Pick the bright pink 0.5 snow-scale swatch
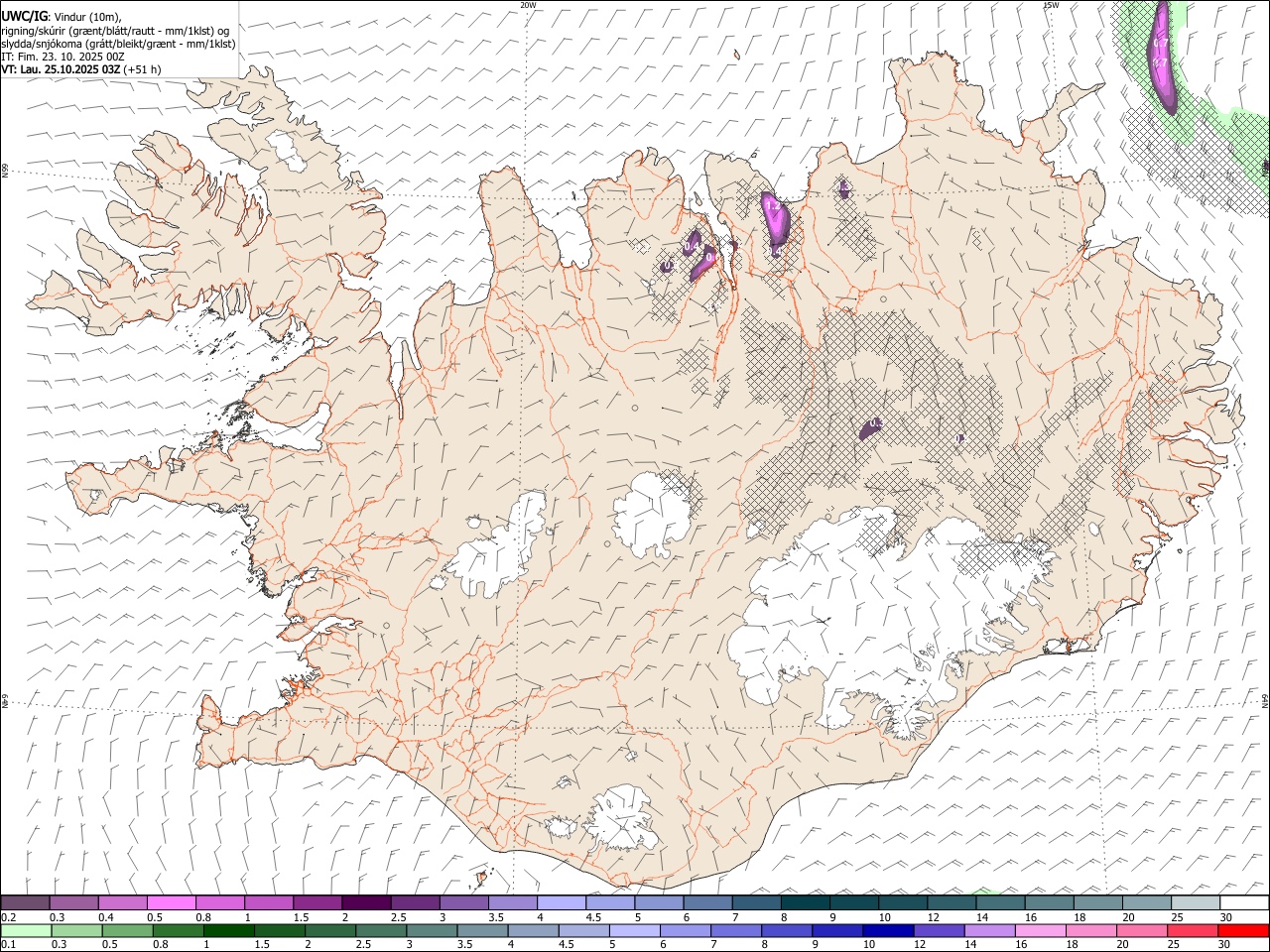Image resolution: width=1270 pixels, height=952 pixels. pos(171,903)
